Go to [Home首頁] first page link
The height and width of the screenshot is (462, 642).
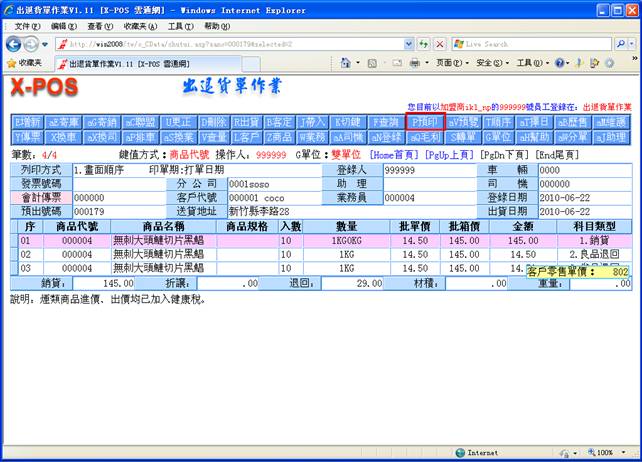click(395, 156)
